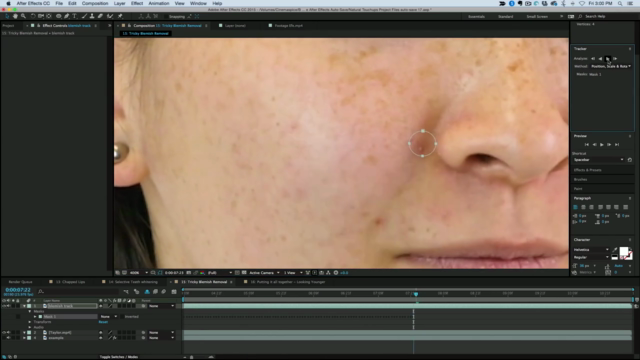Viewport: 640px width, 360px height.
Task: Mute audio of example layer
Action: (x=8, y=338)
